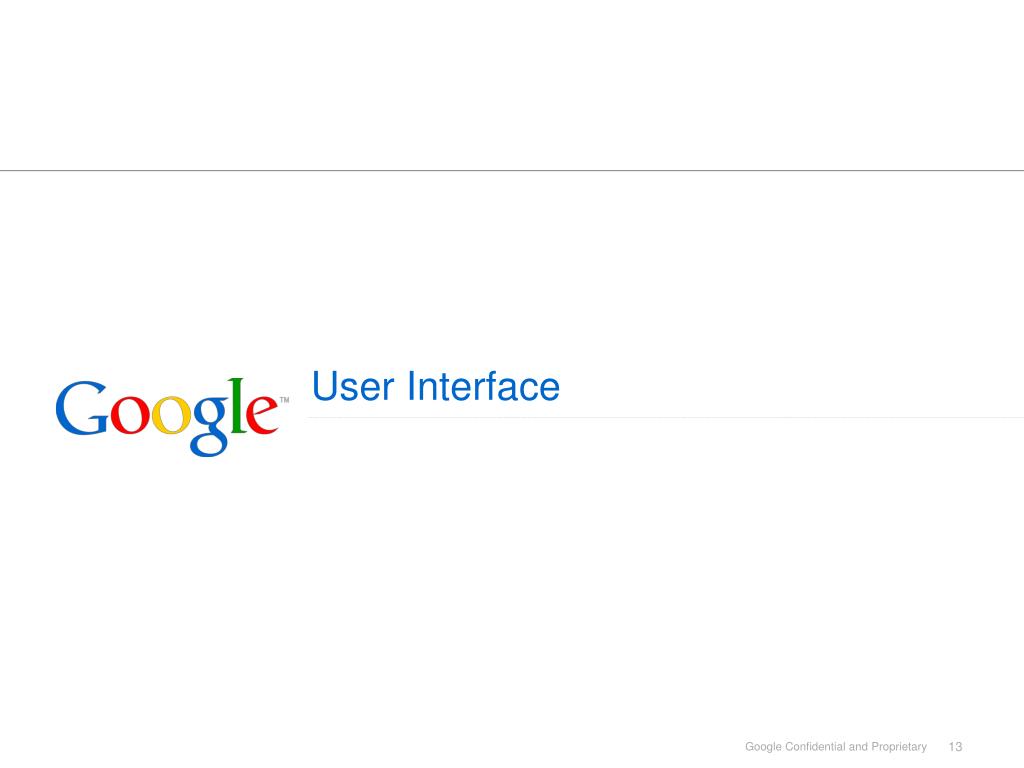Select the User Interface slide title

pos(436,386)
